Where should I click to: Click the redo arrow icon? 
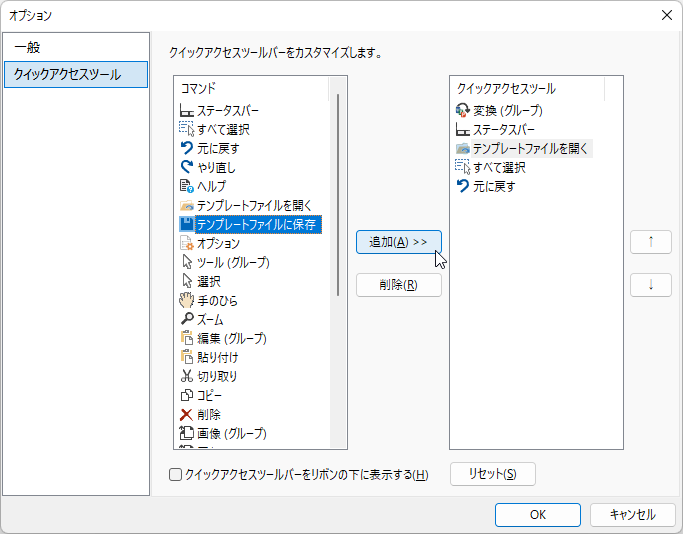pos(186,167)
